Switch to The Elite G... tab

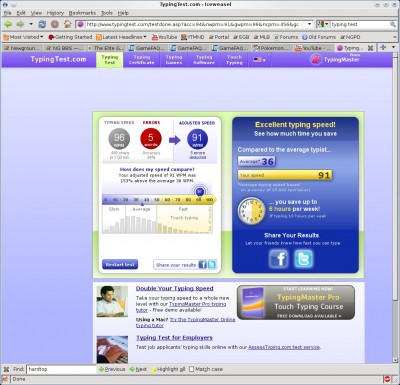(x=106, y=48)
